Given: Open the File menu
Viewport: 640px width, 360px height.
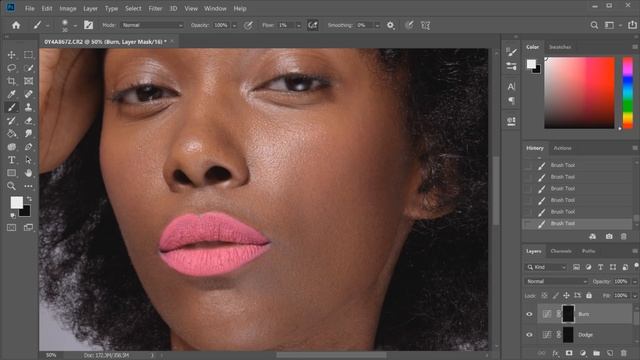Looking at the screenshot, I should pos(29,8).
